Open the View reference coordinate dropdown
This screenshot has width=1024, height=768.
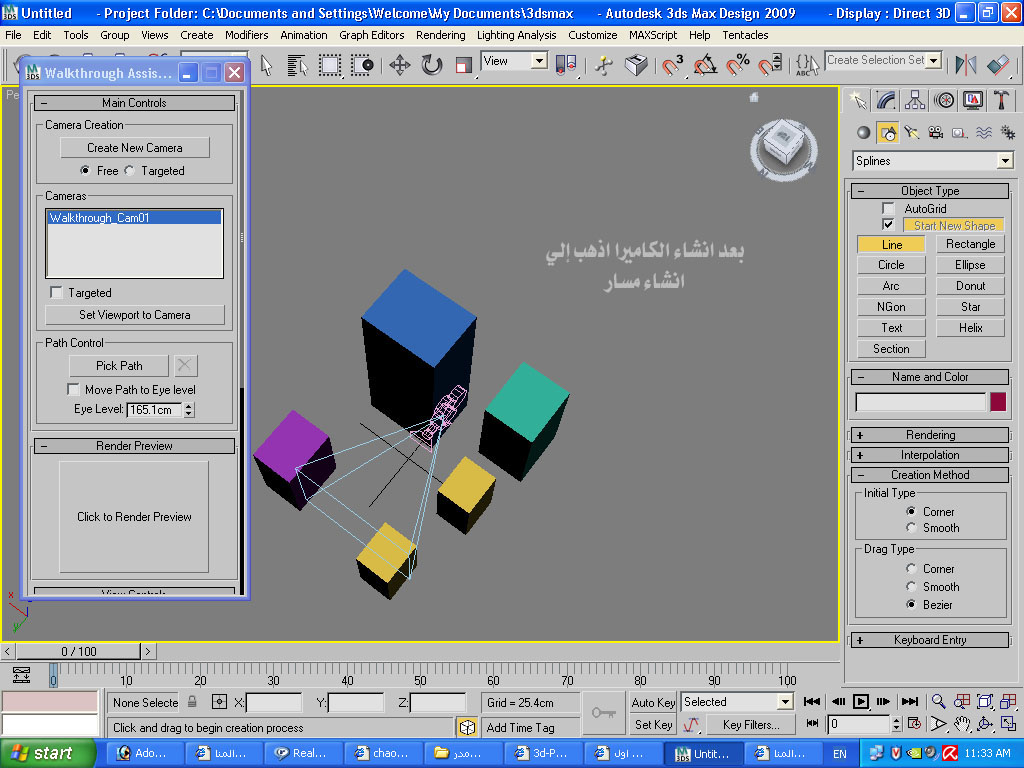[539, 61]
